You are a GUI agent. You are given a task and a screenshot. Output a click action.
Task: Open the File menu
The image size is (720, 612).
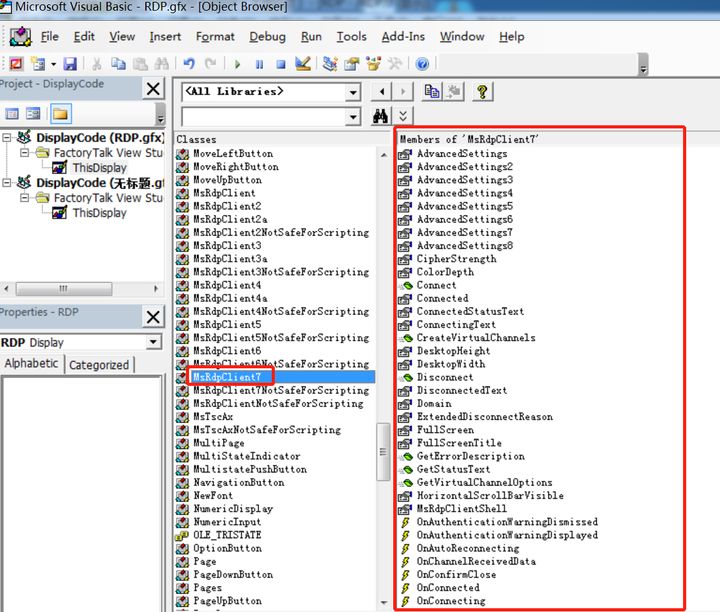point(49,36)
